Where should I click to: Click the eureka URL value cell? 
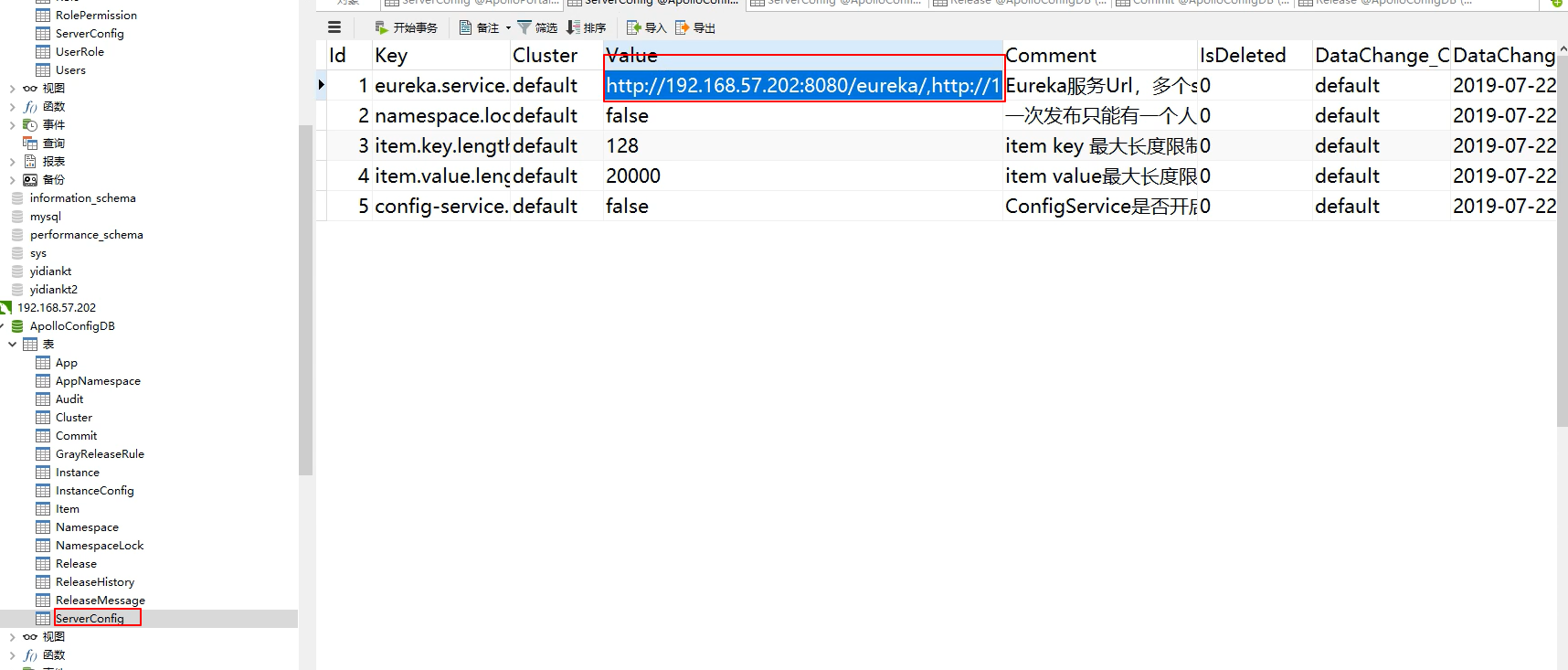click(x=803, y=85)
